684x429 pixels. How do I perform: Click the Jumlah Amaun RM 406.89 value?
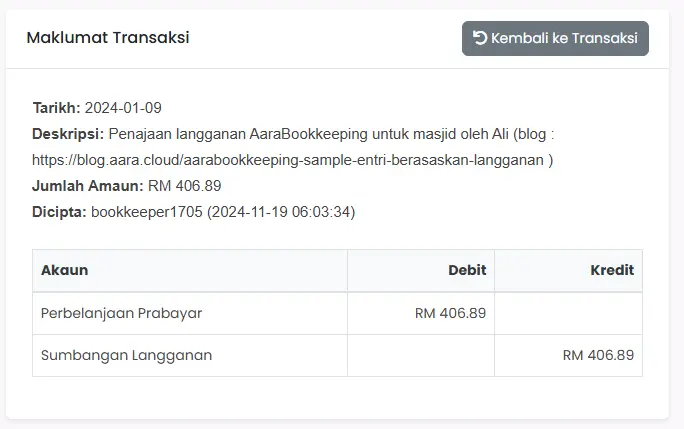[x=185, y=186]
